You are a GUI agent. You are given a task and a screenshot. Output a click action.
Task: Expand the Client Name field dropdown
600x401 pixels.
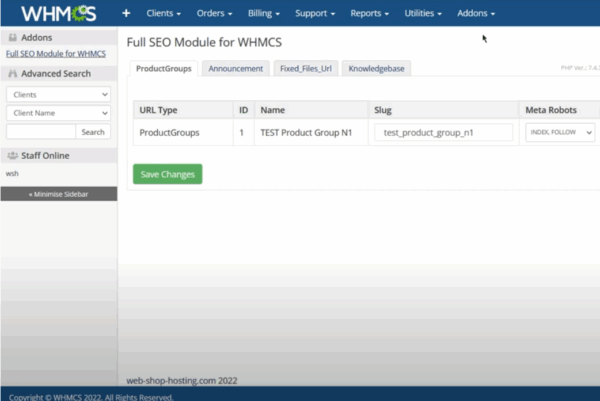[58, 113]
